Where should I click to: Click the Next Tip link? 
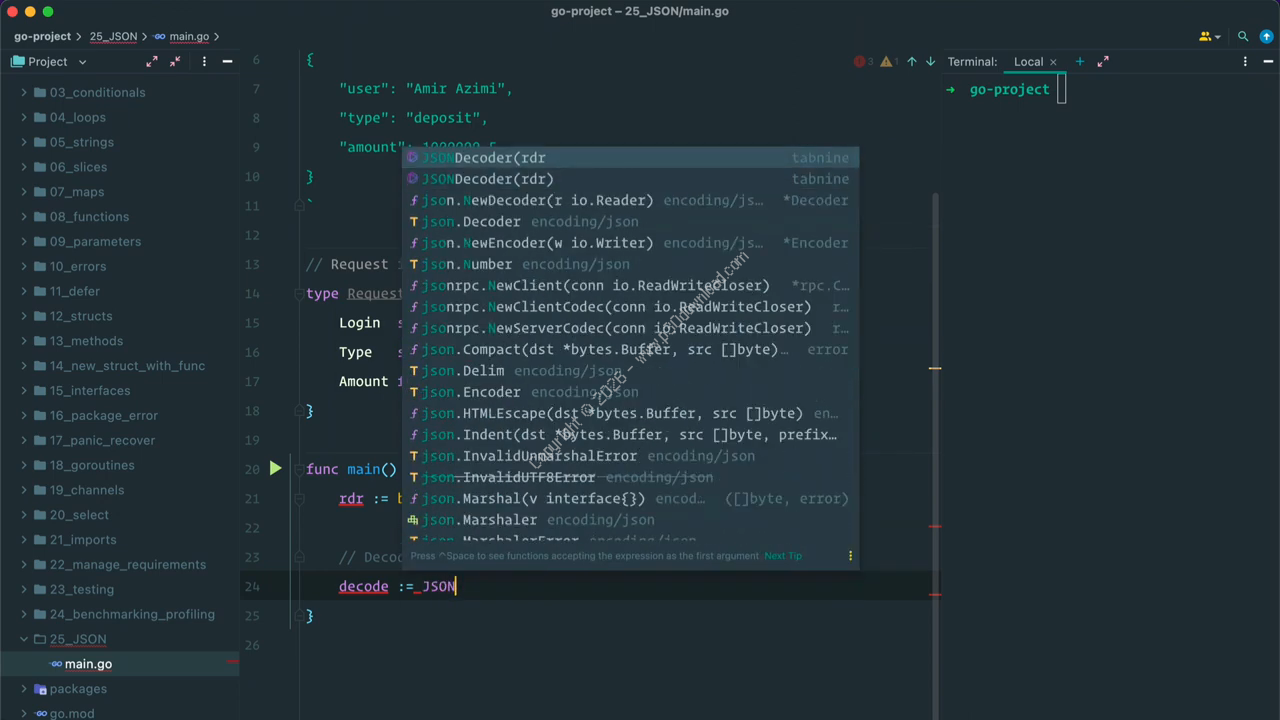point(782,556)
